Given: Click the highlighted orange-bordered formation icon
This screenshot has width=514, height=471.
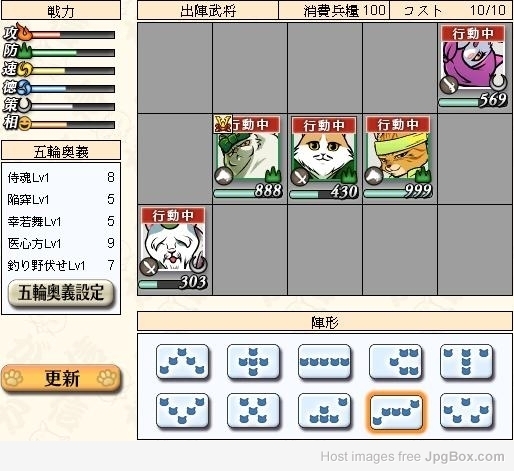Looking at the screenshot, I should (396, 412).
